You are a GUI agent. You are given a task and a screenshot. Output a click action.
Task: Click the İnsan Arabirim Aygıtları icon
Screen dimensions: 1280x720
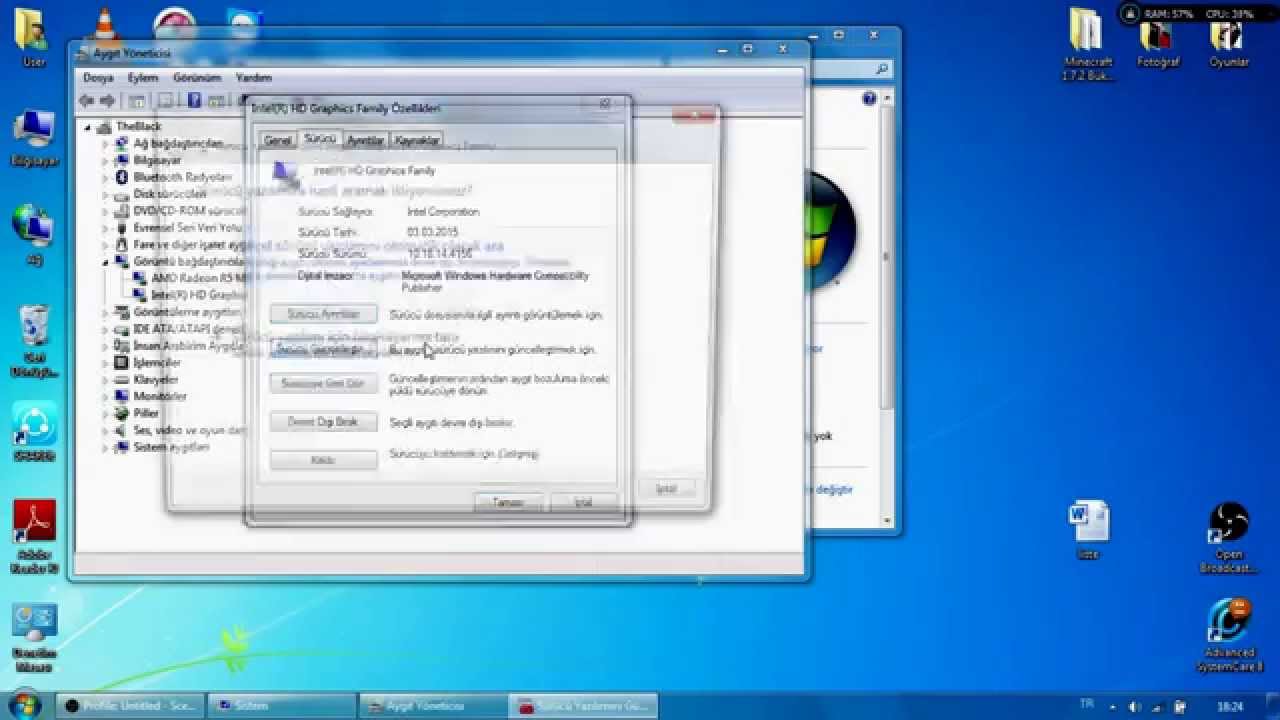pyautogui.click(x=122, y=346)
